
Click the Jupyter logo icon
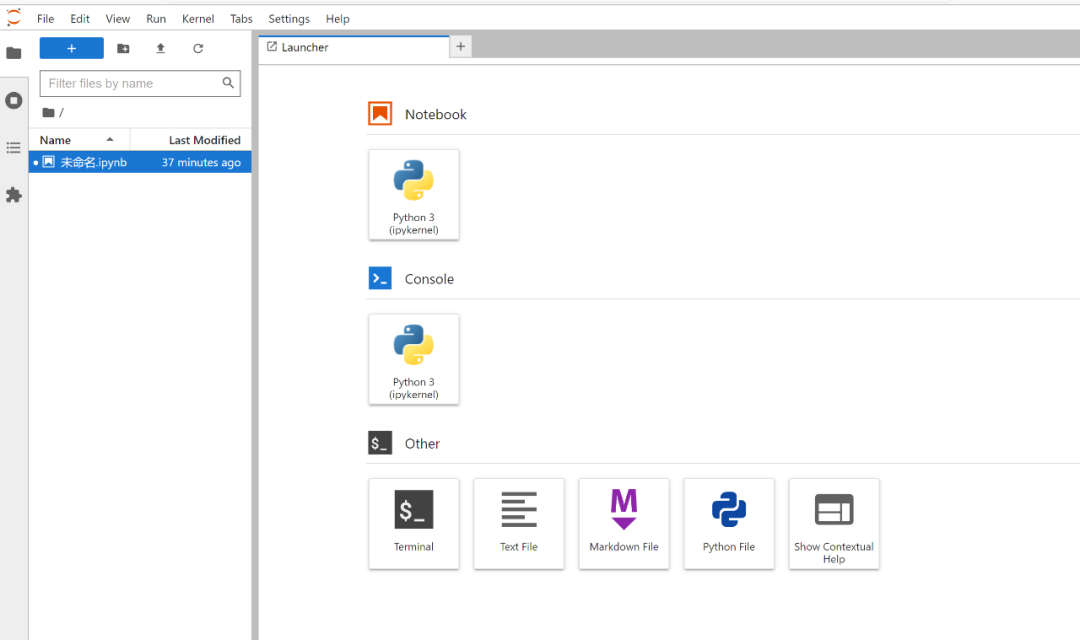[x=14, y=17]
